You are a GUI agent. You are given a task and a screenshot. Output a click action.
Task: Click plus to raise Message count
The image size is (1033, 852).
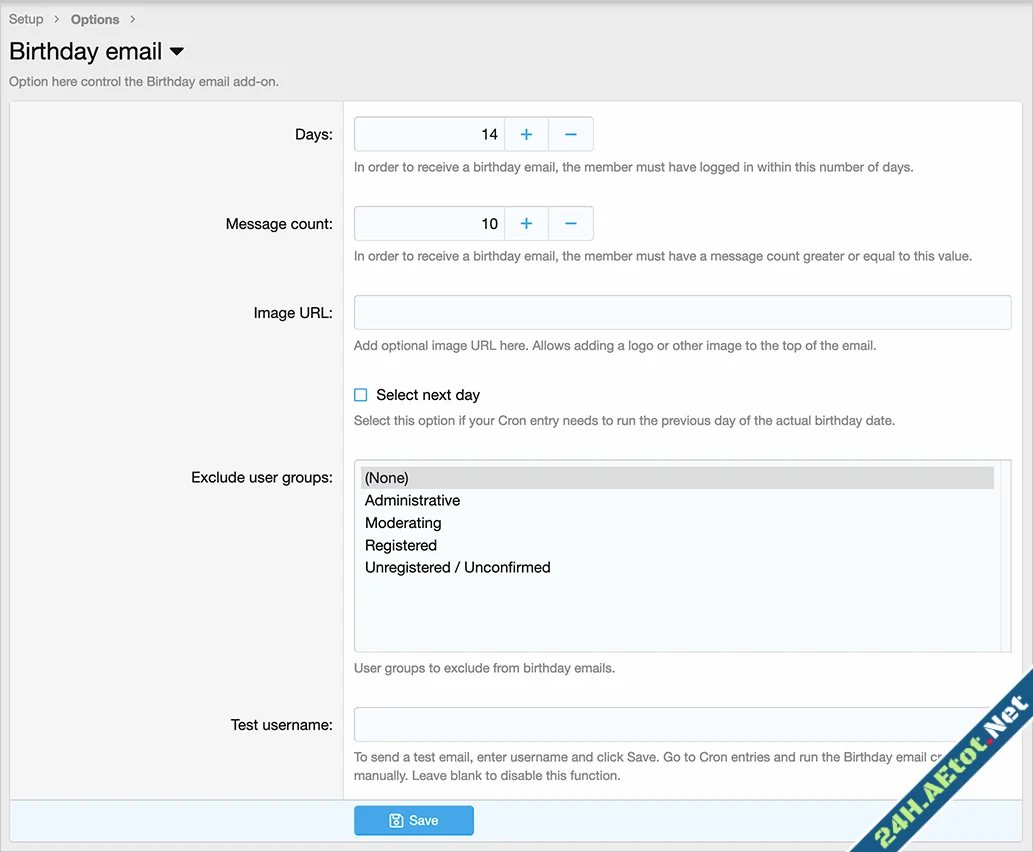coord(526,224)
